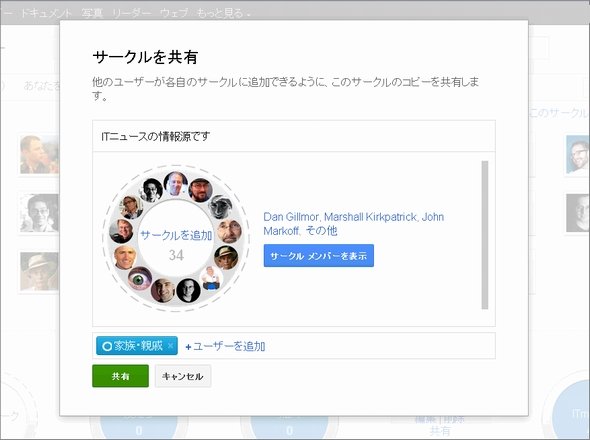Screen dimensions: 590x440
Task: Click background 共有 link under the dialog
Action: tap(439, 430)
